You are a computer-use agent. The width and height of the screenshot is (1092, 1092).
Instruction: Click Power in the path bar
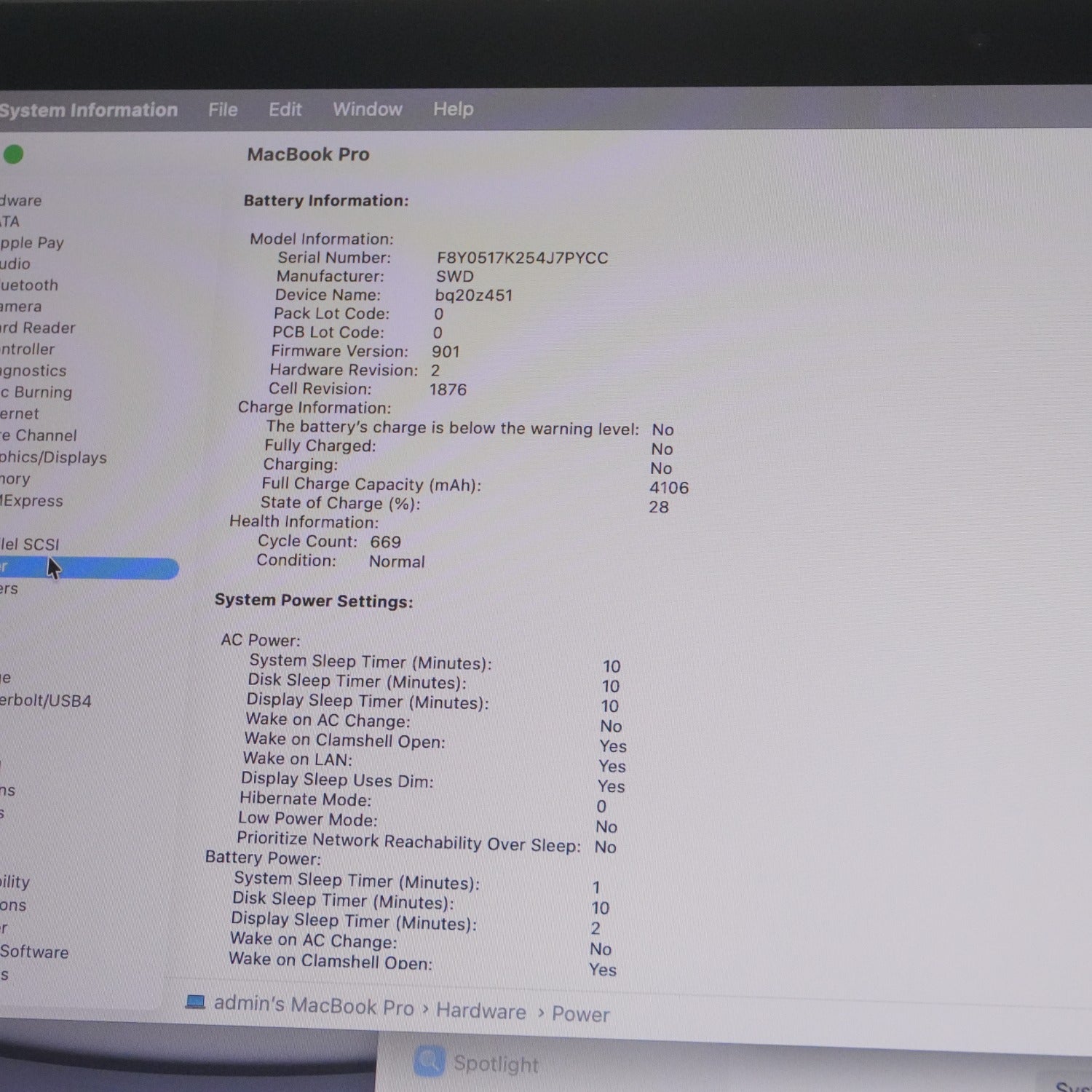(x=580, y=1014)
